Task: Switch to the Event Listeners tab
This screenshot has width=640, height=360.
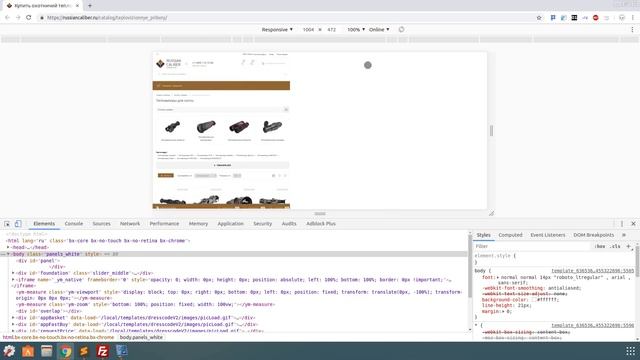Action: 548,235
